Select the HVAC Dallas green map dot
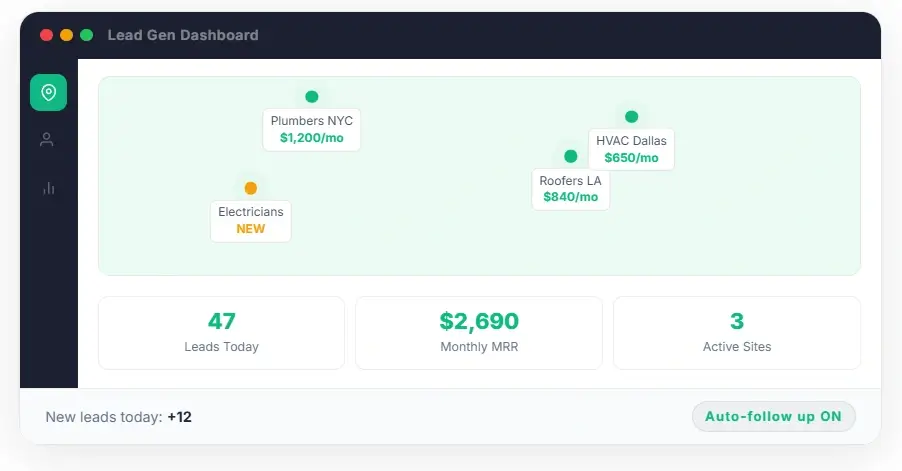This screenshot has height=471, width=902. 632,117
